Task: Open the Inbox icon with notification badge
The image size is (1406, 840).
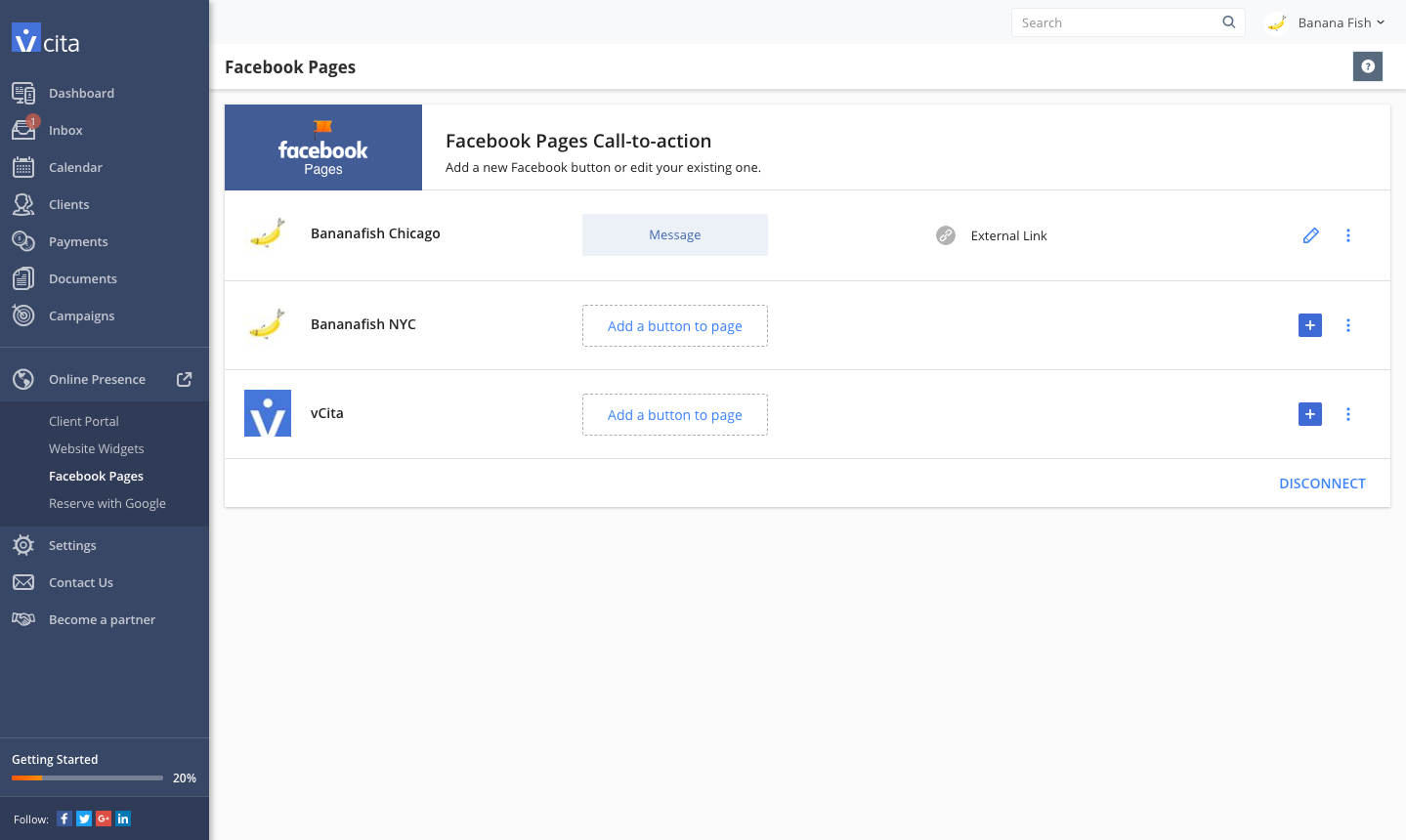Action: click(x=24, y=129)
